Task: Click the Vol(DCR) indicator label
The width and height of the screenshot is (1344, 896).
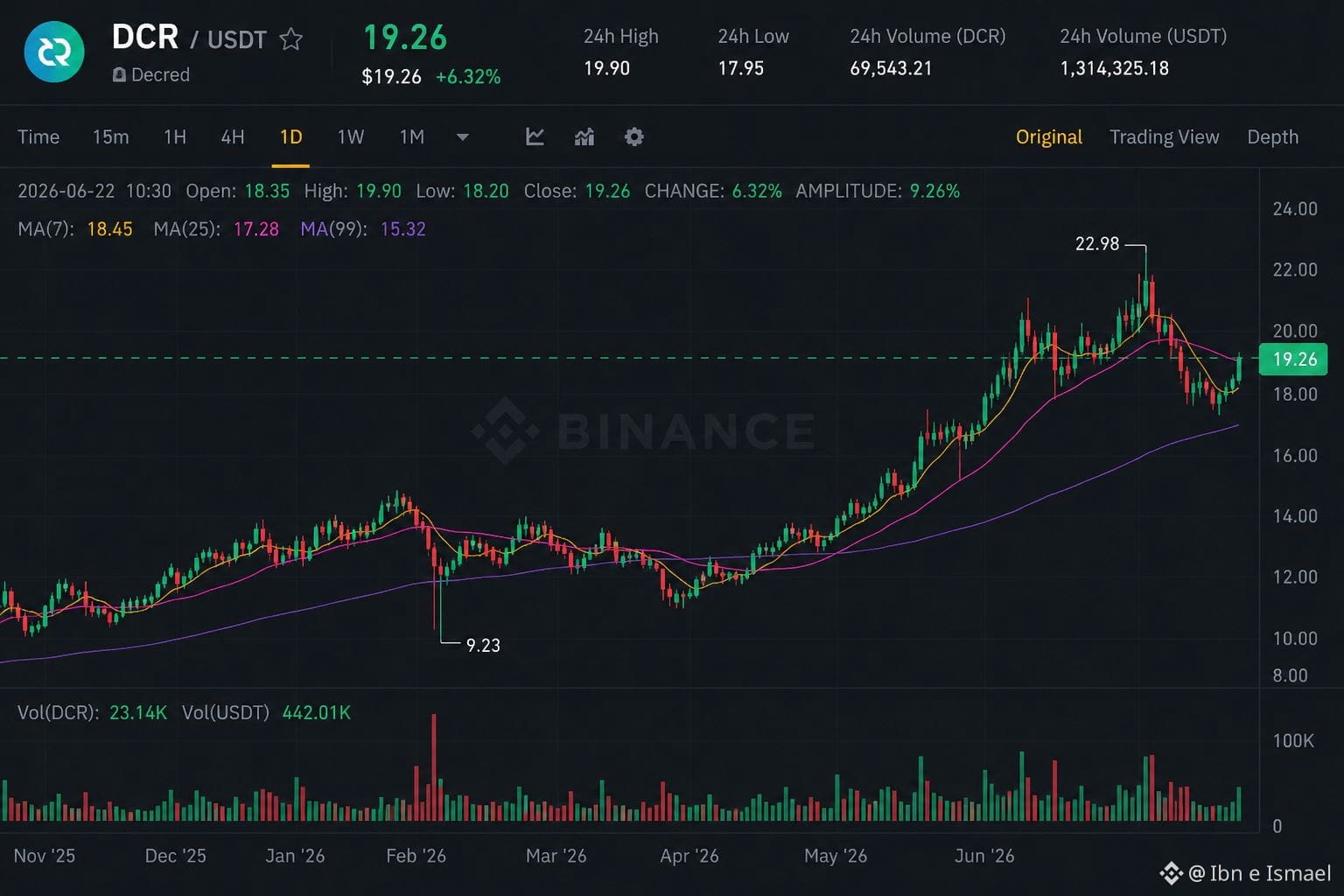Action: click(x=58, y=713)
